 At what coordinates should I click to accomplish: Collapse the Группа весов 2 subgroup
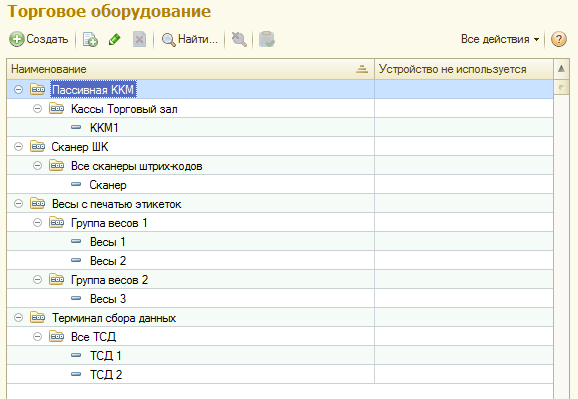pos(37,280)
